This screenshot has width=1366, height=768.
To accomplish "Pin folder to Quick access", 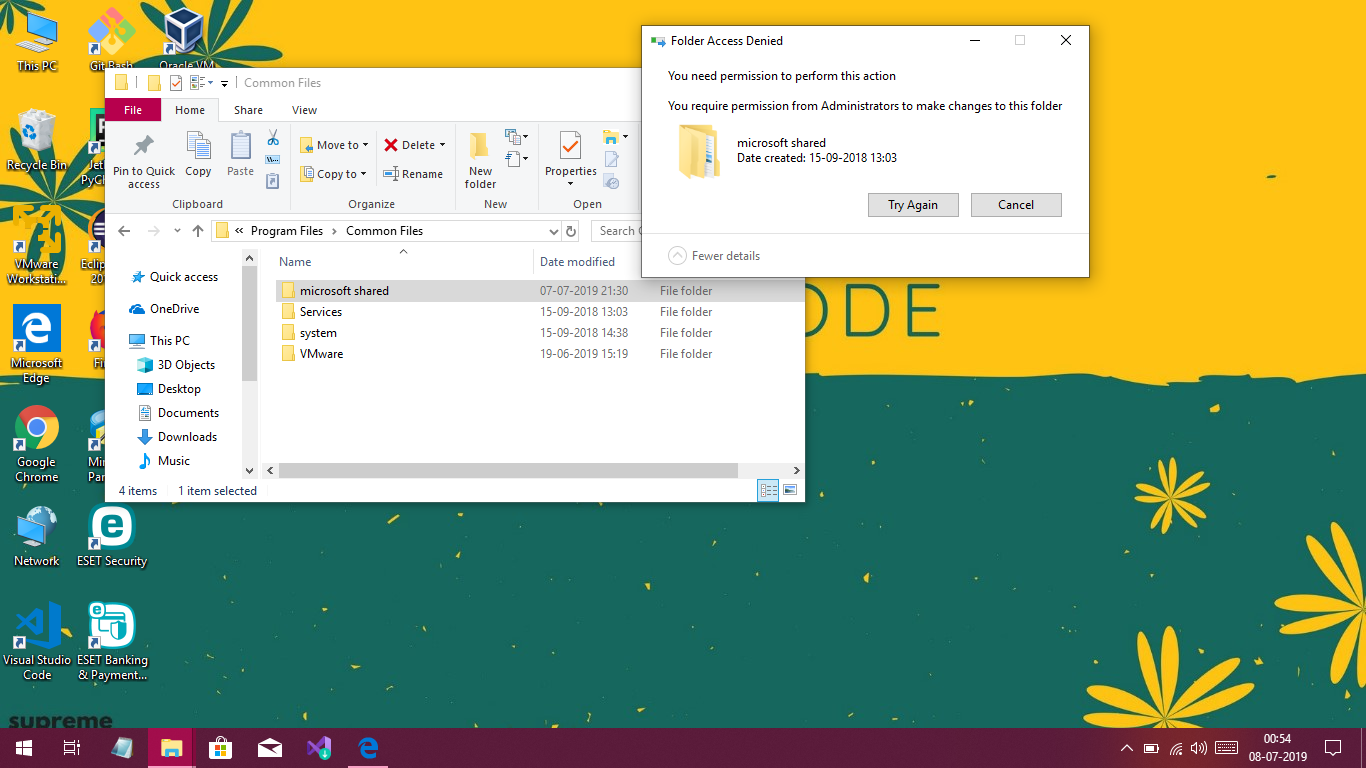I will tap(144, 161).
